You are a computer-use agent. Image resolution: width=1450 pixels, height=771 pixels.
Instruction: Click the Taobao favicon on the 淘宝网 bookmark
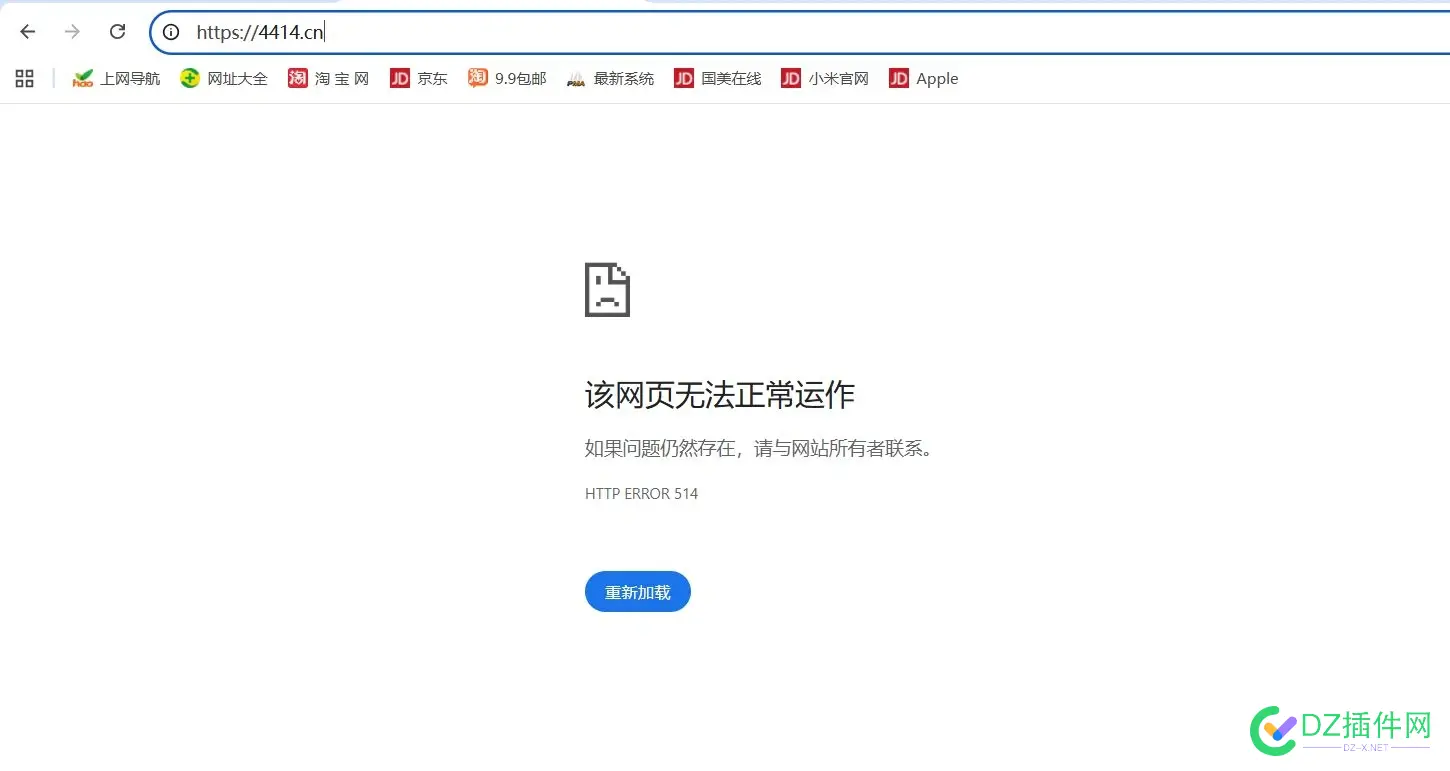tap(297, 78)
